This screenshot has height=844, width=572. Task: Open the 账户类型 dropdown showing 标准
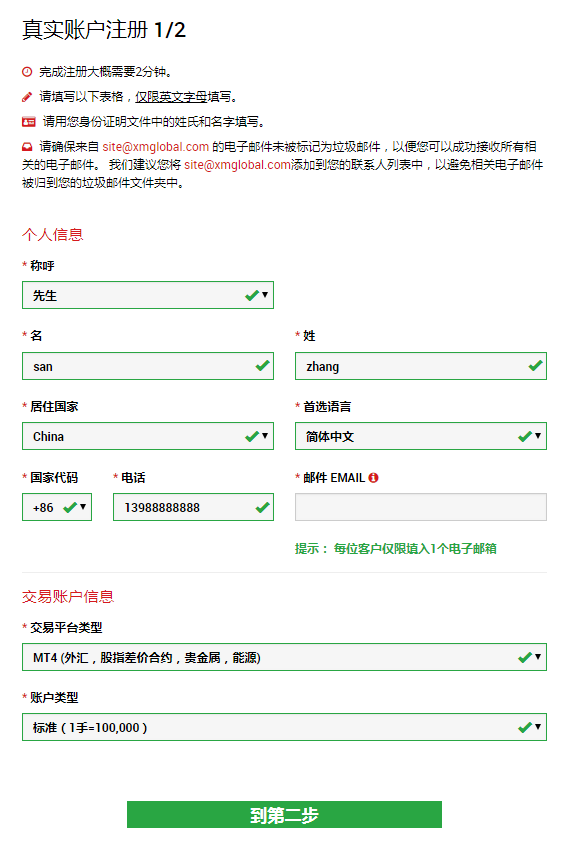(x=284, y=727)
